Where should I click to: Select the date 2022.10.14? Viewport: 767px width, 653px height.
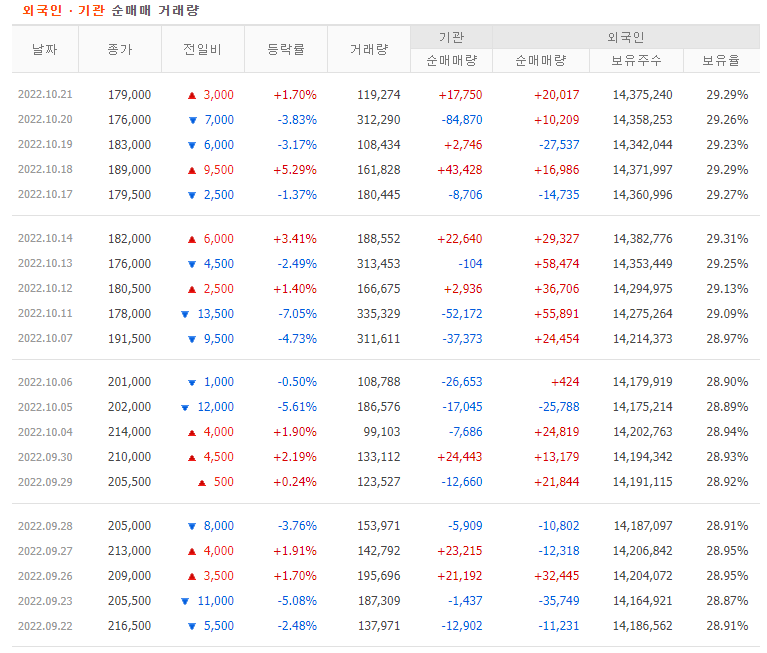[45, 238]
